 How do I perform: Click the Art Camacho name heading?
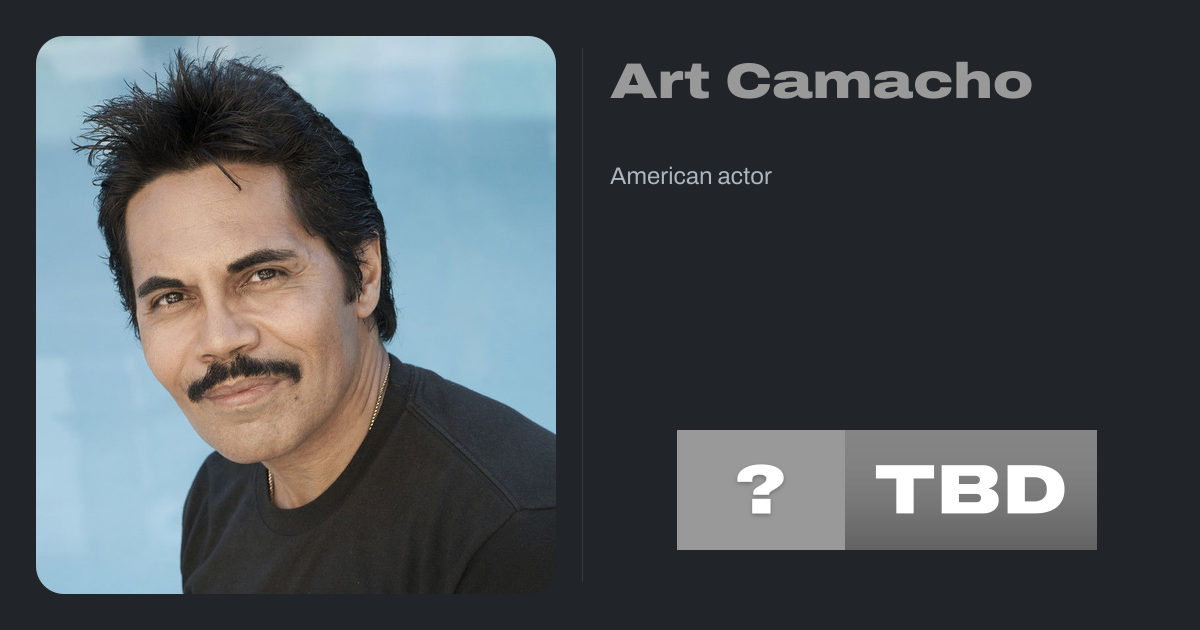point(821,81)
